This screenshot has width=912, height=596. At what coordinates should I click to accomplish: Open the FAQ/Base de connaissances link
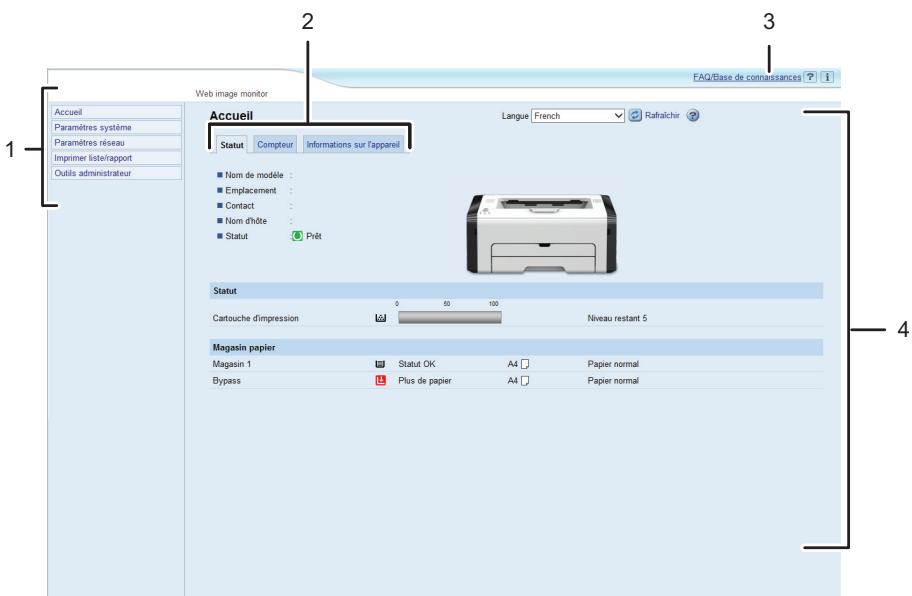[x=747, y=77]
